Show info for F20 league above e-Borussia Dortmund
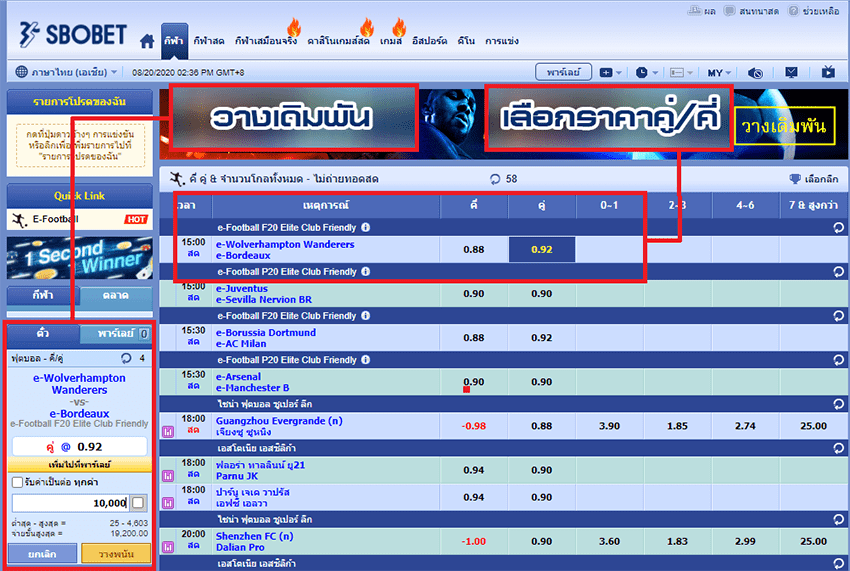 tap(366, 315)
